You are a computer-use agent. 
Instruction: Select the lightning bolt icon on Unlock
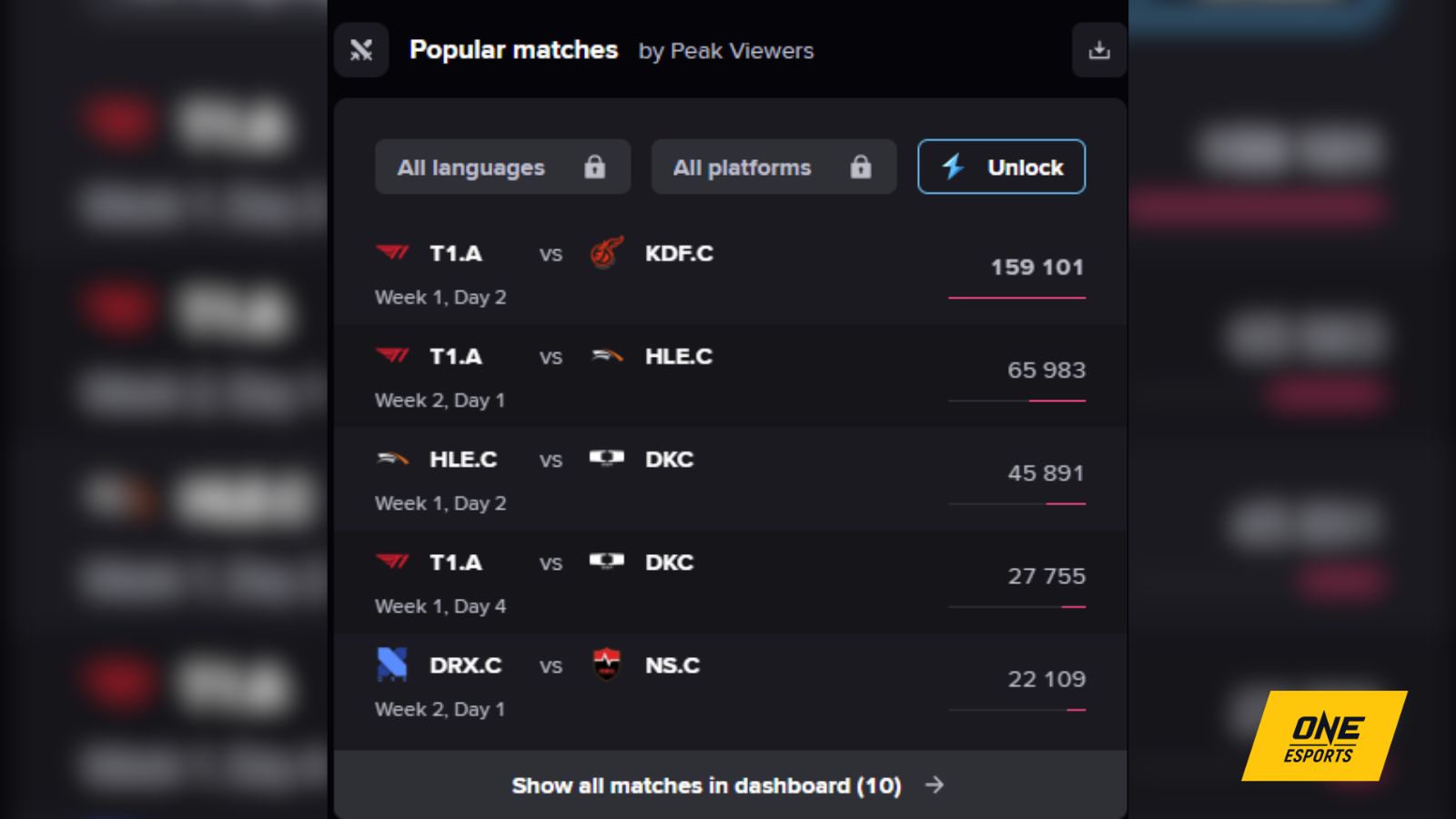pyautogui.click(x=952, y=167)
